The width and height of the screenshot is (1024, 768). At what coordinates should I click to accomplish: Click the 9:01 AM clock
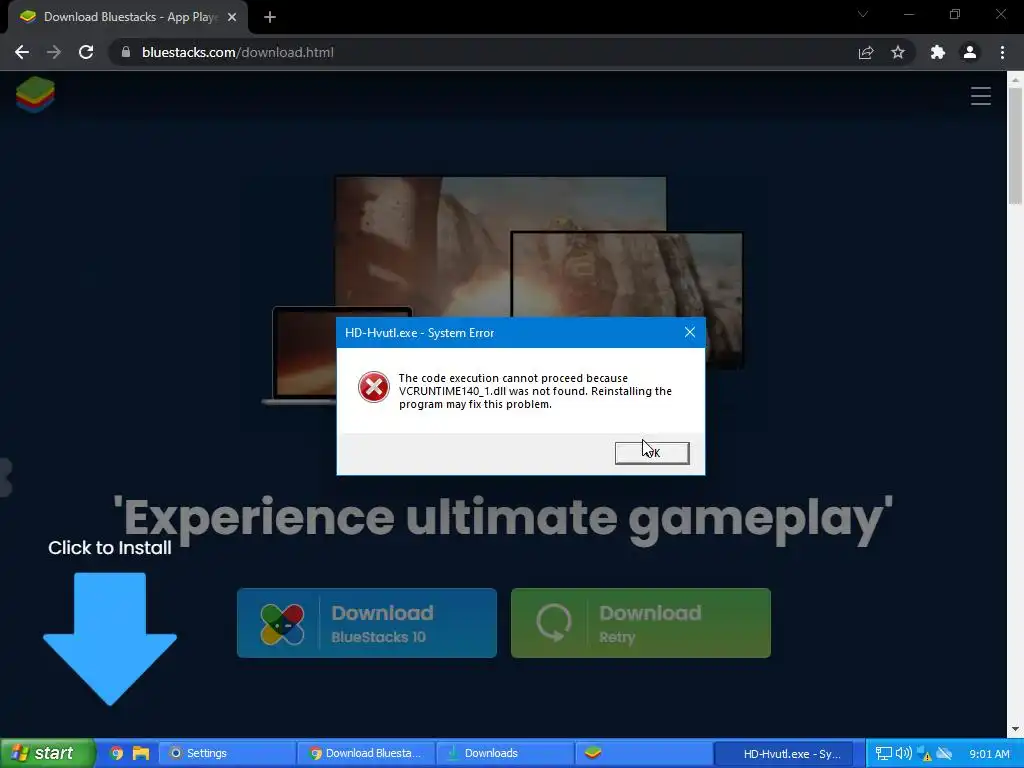(989, 754)
